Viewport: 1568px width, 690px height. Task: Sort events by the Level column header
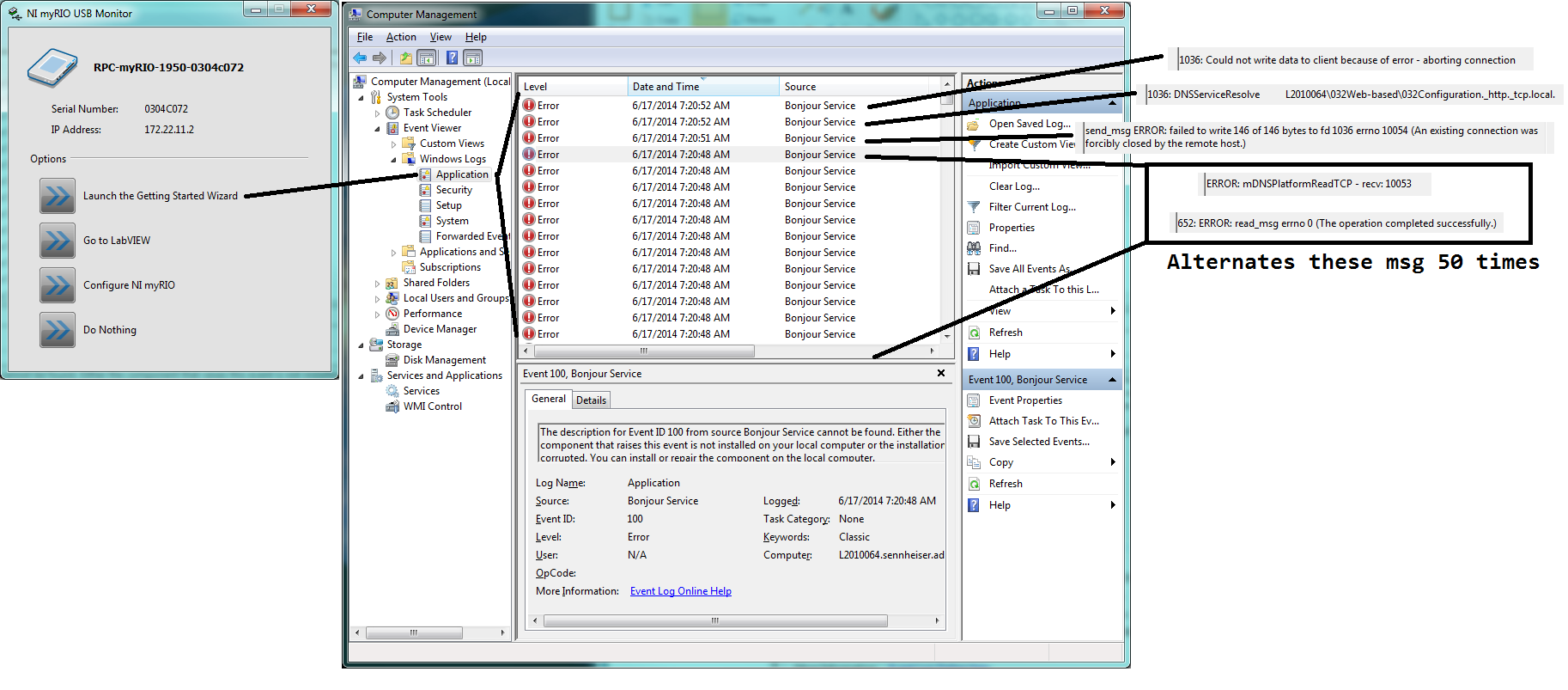tap(573, 87)
